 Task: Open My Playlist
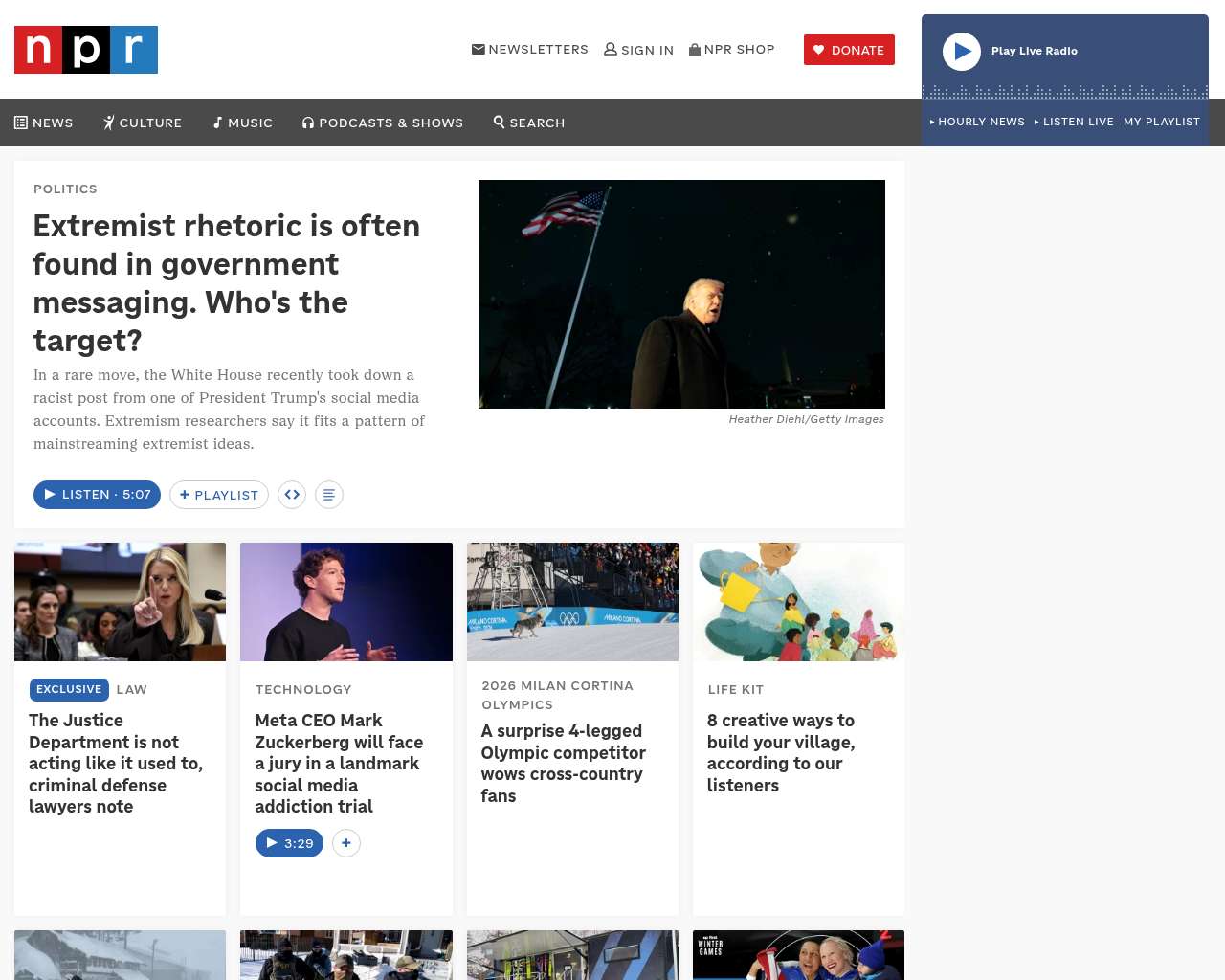[x=1161, y=122]
